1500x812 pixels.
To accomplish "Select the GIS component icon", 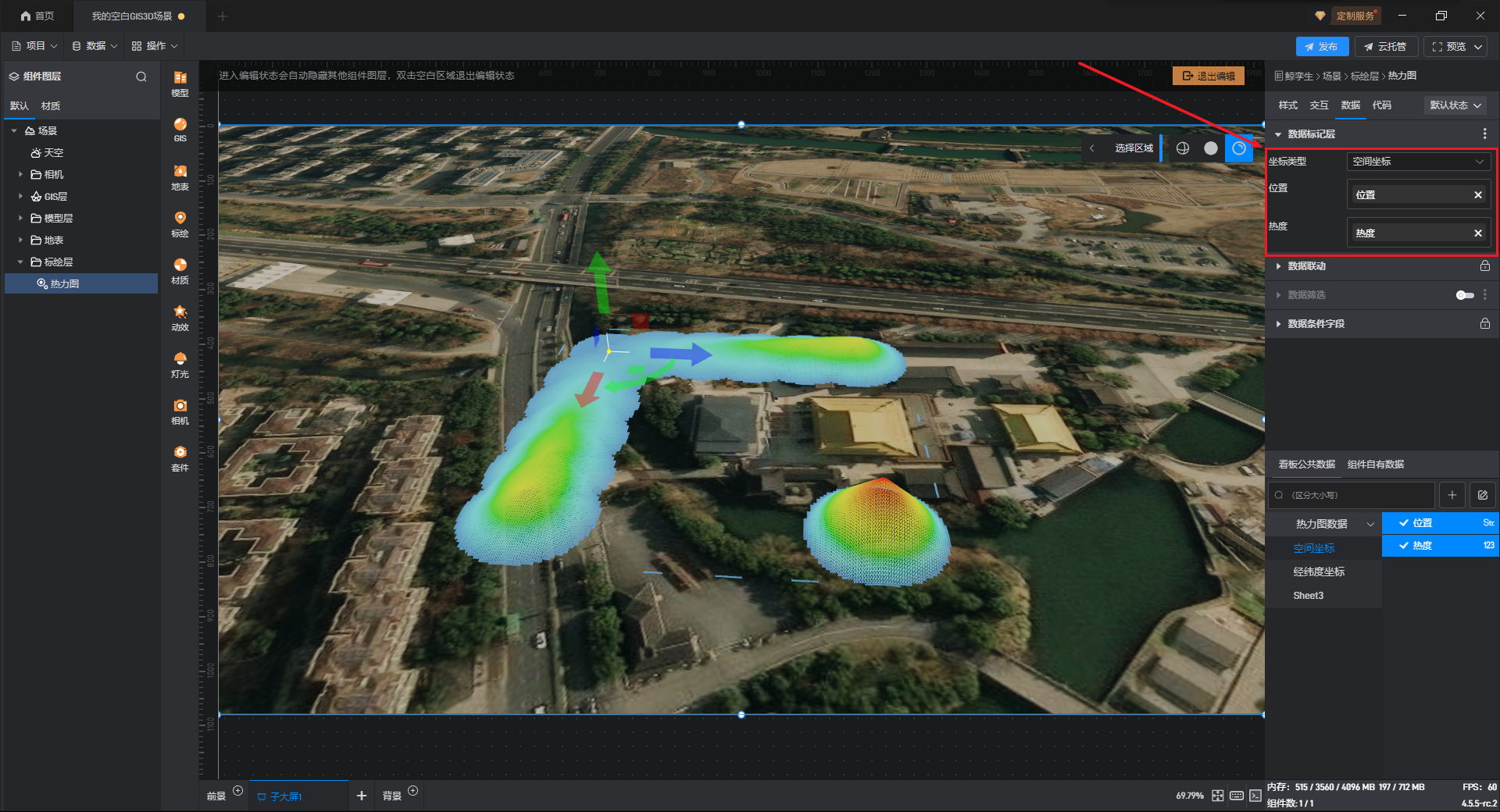I will coord(180,129).
